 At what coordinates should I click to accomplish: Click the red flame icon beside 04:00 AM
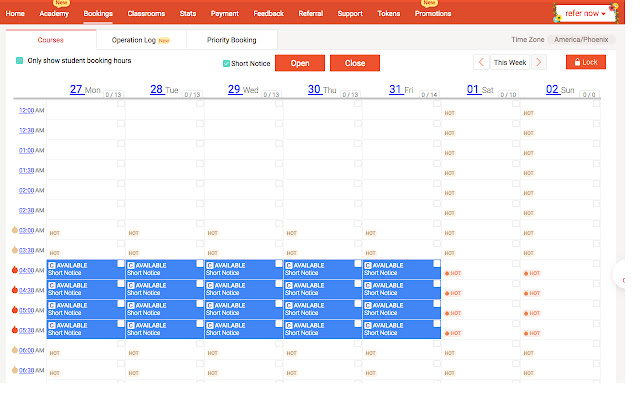tap(15, 270)
